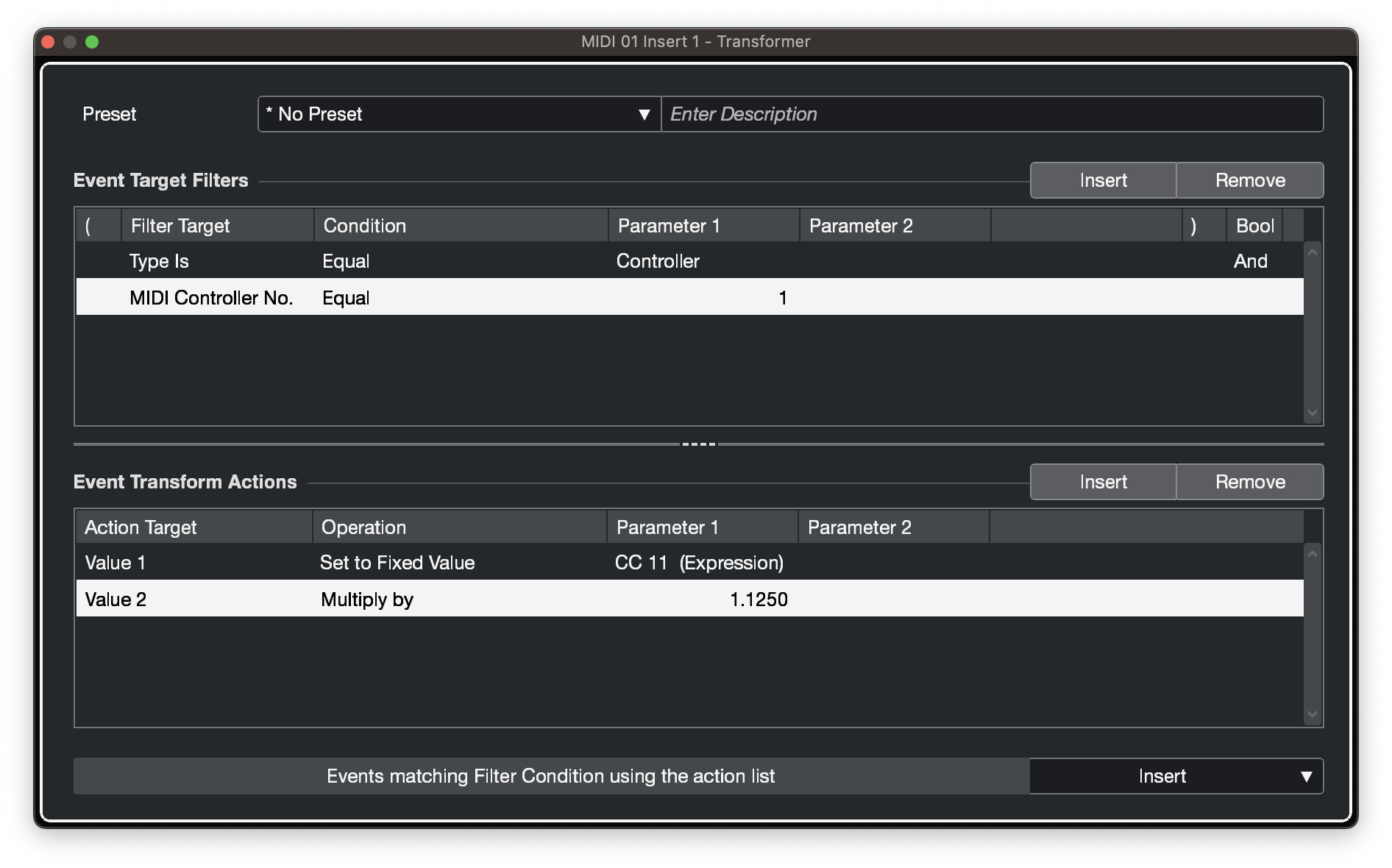Click the divider handle between the filter and action sections
Viewport: 1392px width, 868px height.
[x=698, y=444]
